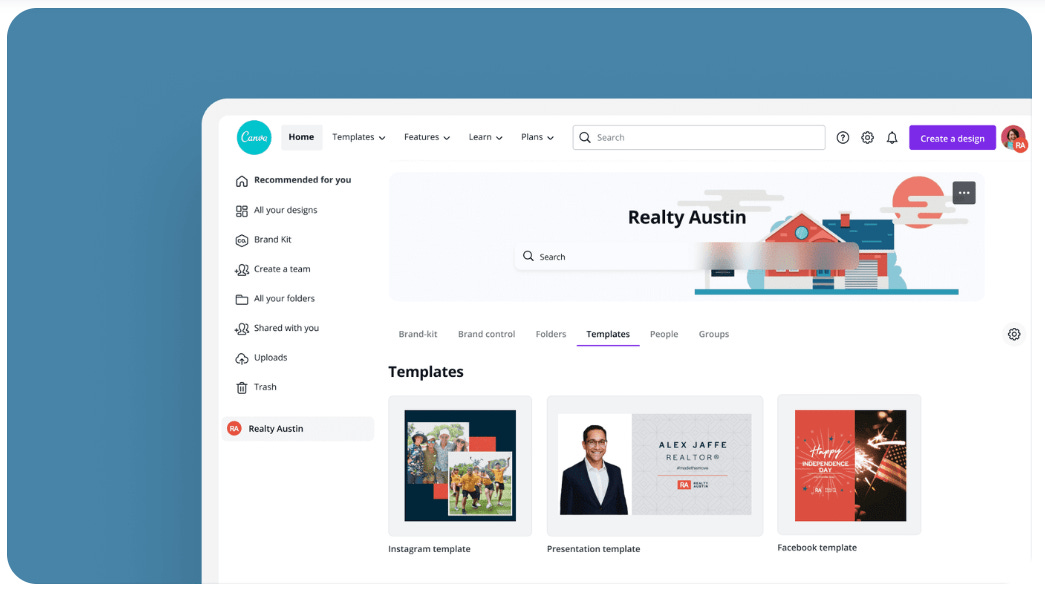1045x610 pixels.
Task: Click the Create a design button
Action: click(x=952, y=138)
